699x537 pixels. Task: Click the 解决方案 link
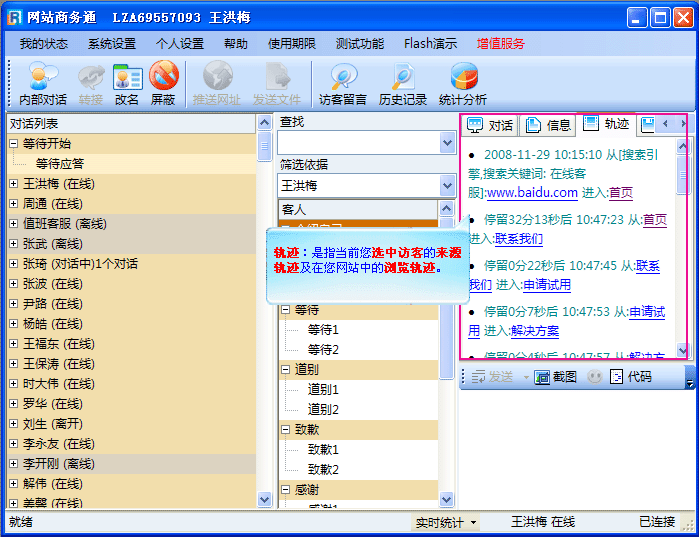(x=535, y=330)
